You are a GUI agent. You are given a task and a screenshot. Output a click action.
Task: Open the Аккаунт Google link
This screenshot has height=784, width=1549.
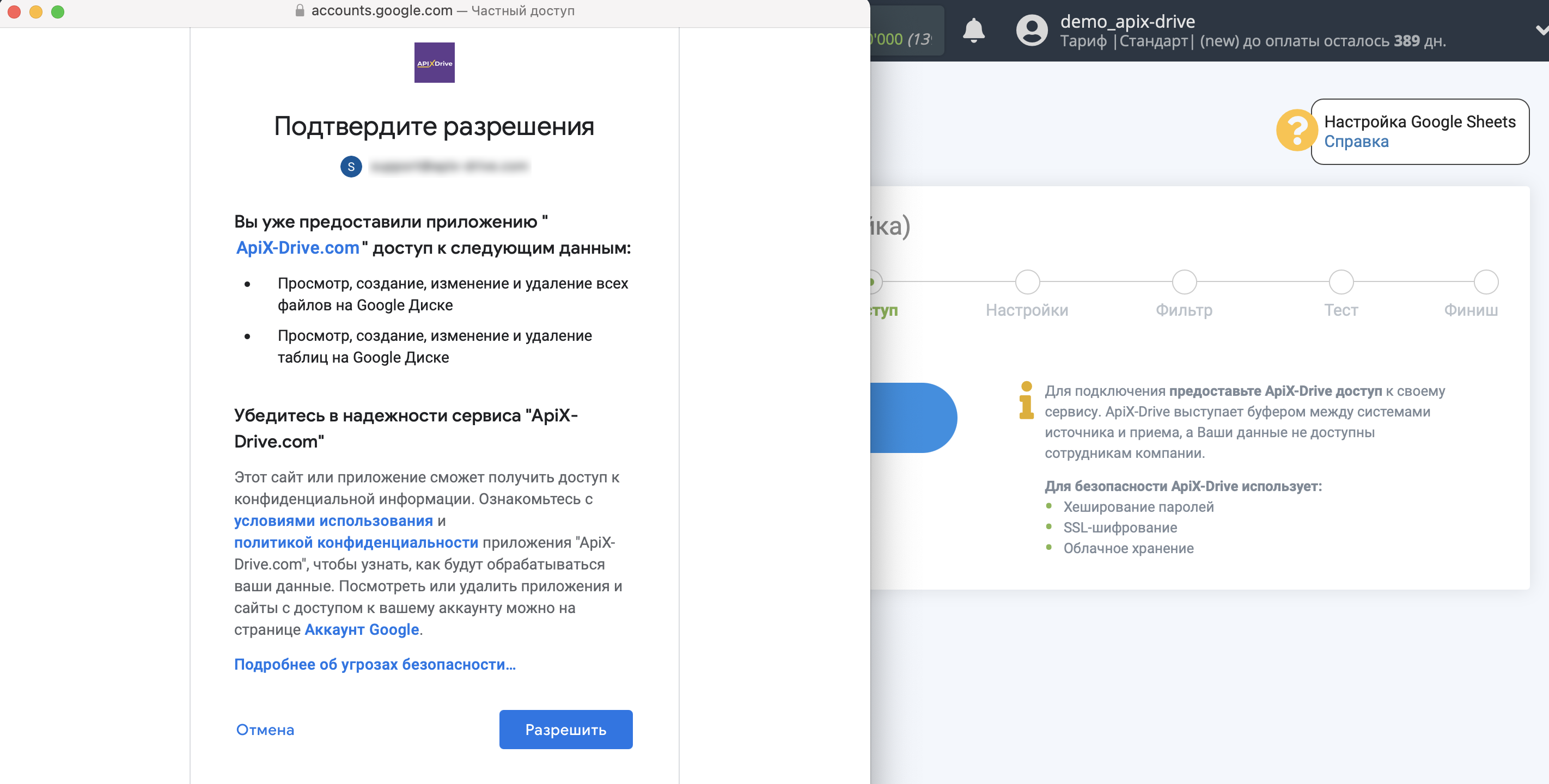(x=362, y=629)
